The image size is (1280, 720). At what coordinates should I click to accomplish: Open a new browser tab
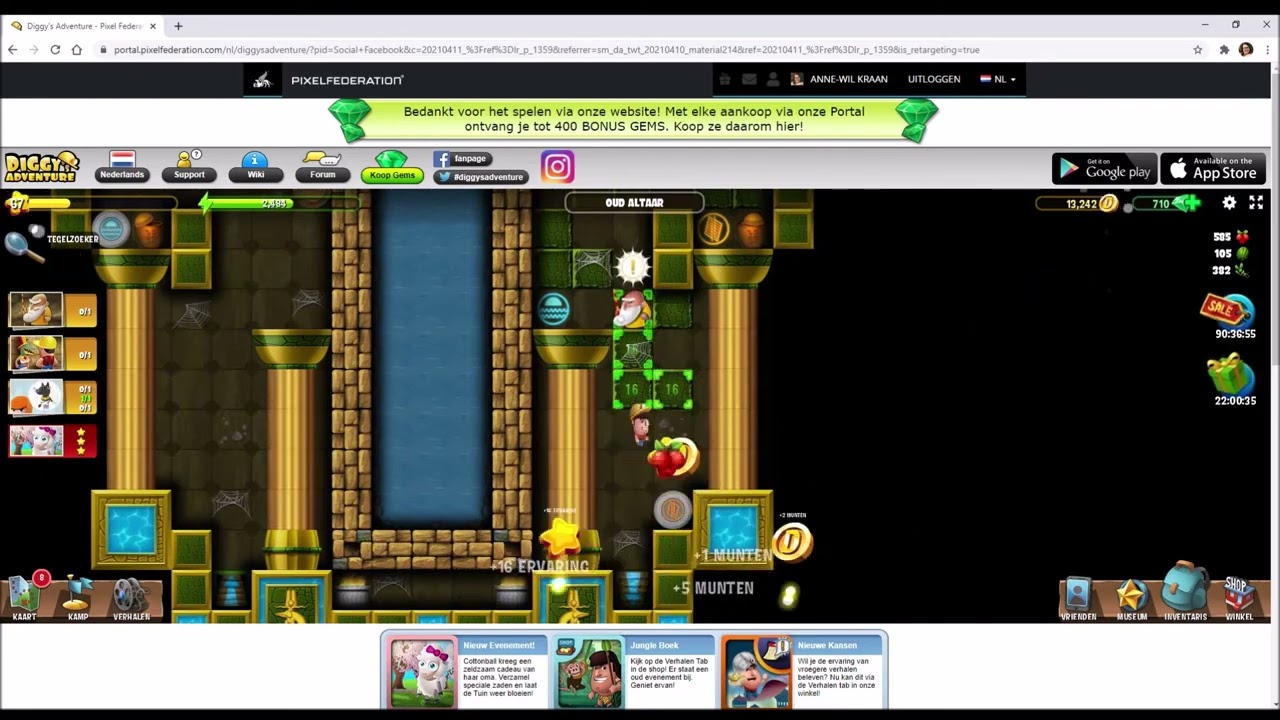coord(178,25)
